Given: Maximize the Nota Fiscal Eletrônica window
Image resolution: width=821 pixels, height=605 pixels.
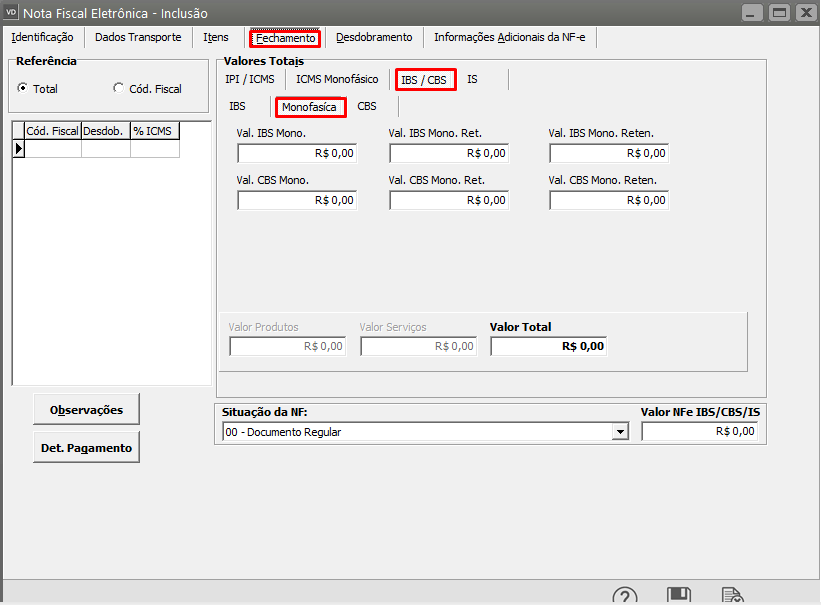Looking at the screenshot, I should tap(779, 12).
